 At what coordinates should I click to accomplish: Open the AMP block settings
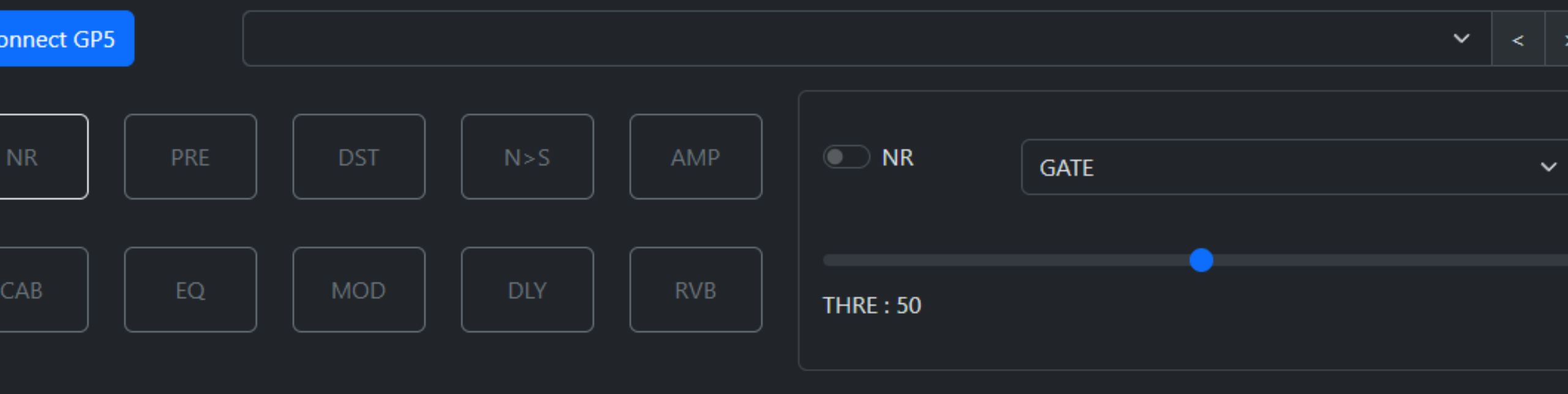695,157
